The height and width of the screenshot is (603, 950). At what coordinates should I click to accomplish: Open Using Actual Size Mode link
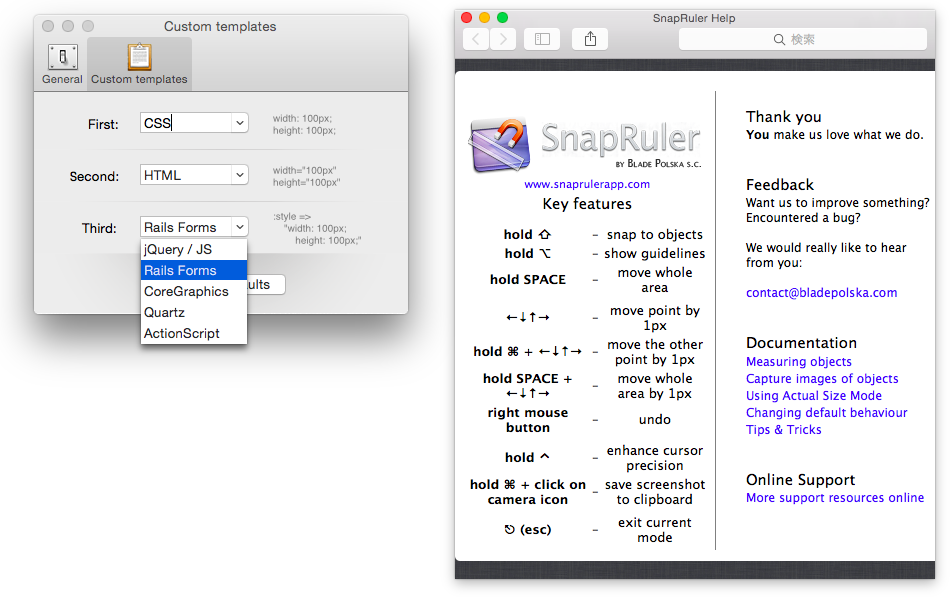(x=814, y=396)
